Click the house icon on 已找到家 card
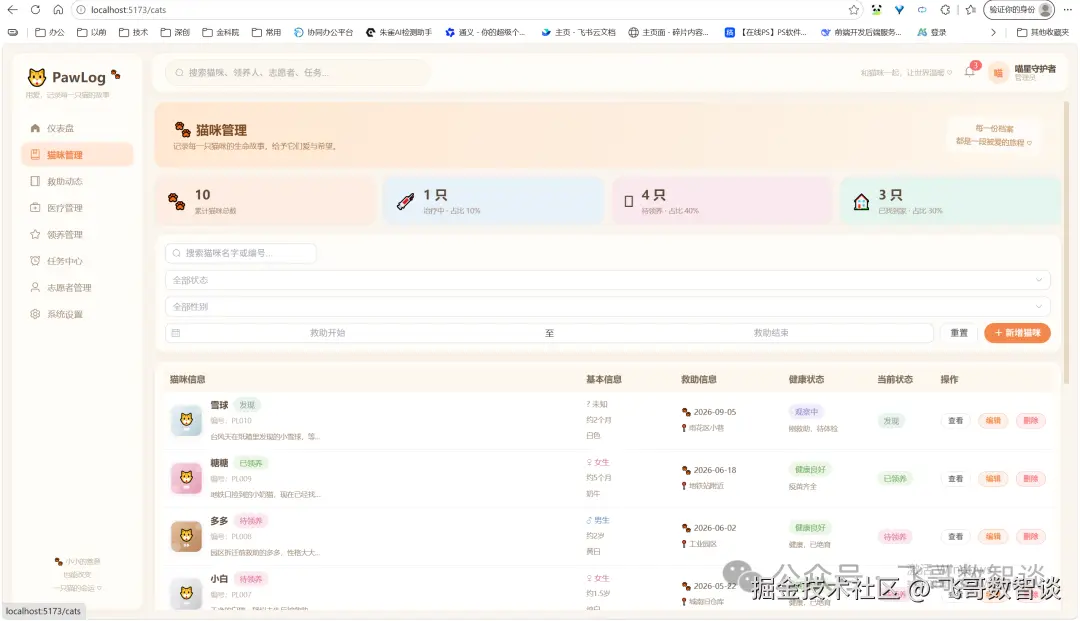Viewport: 1080px width, 621px height. [861, 202]
